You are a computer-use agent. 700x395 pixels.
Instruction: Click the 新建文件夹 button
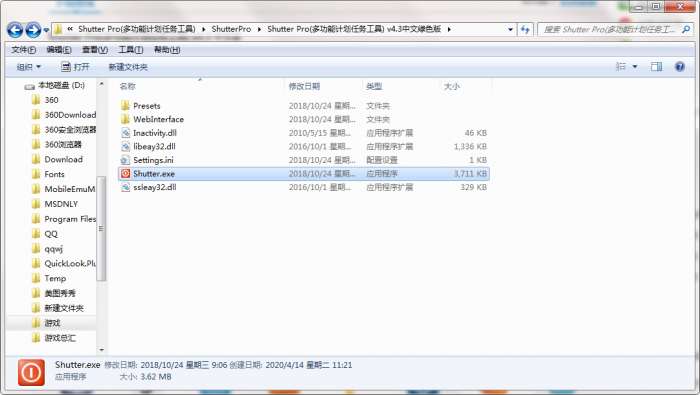tap(128, 67)
